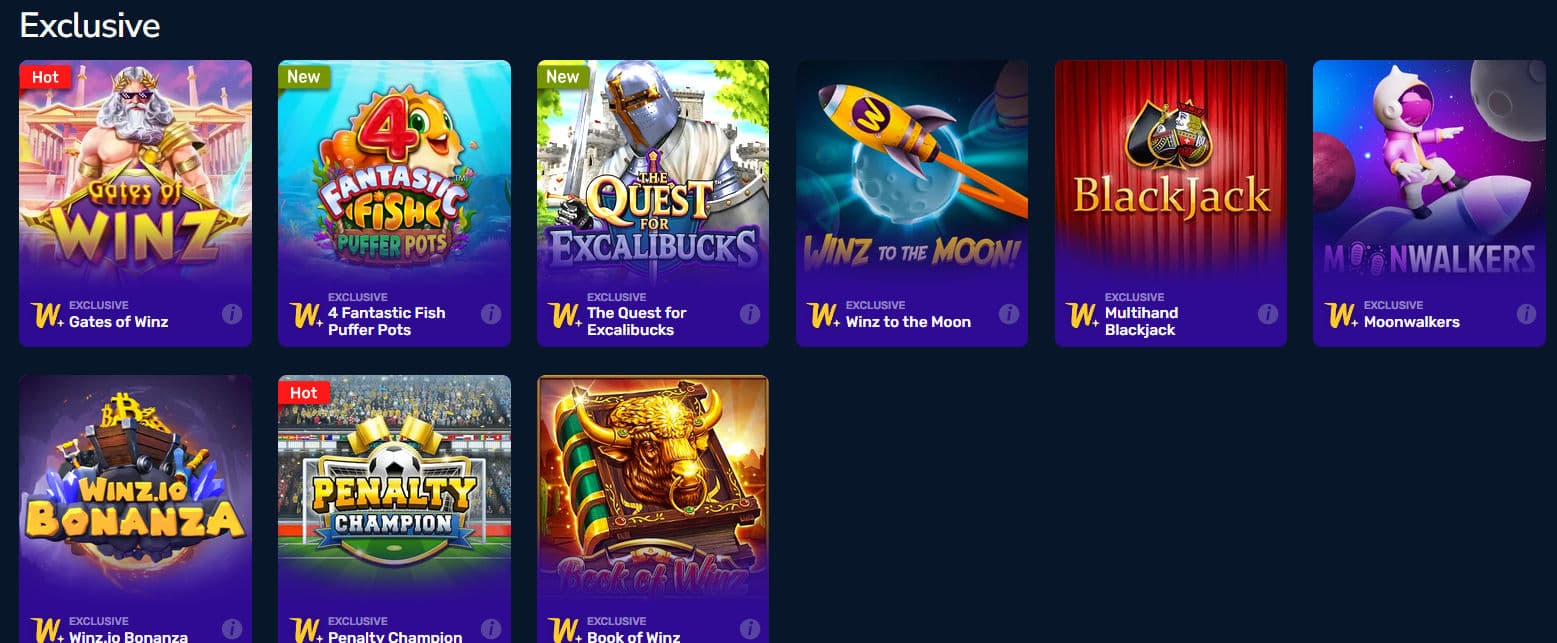The width and height of the screenshot is (1557, 643).
Task: Click The Quest for Excalibucks title text
Action: click(x=637, y=321)
